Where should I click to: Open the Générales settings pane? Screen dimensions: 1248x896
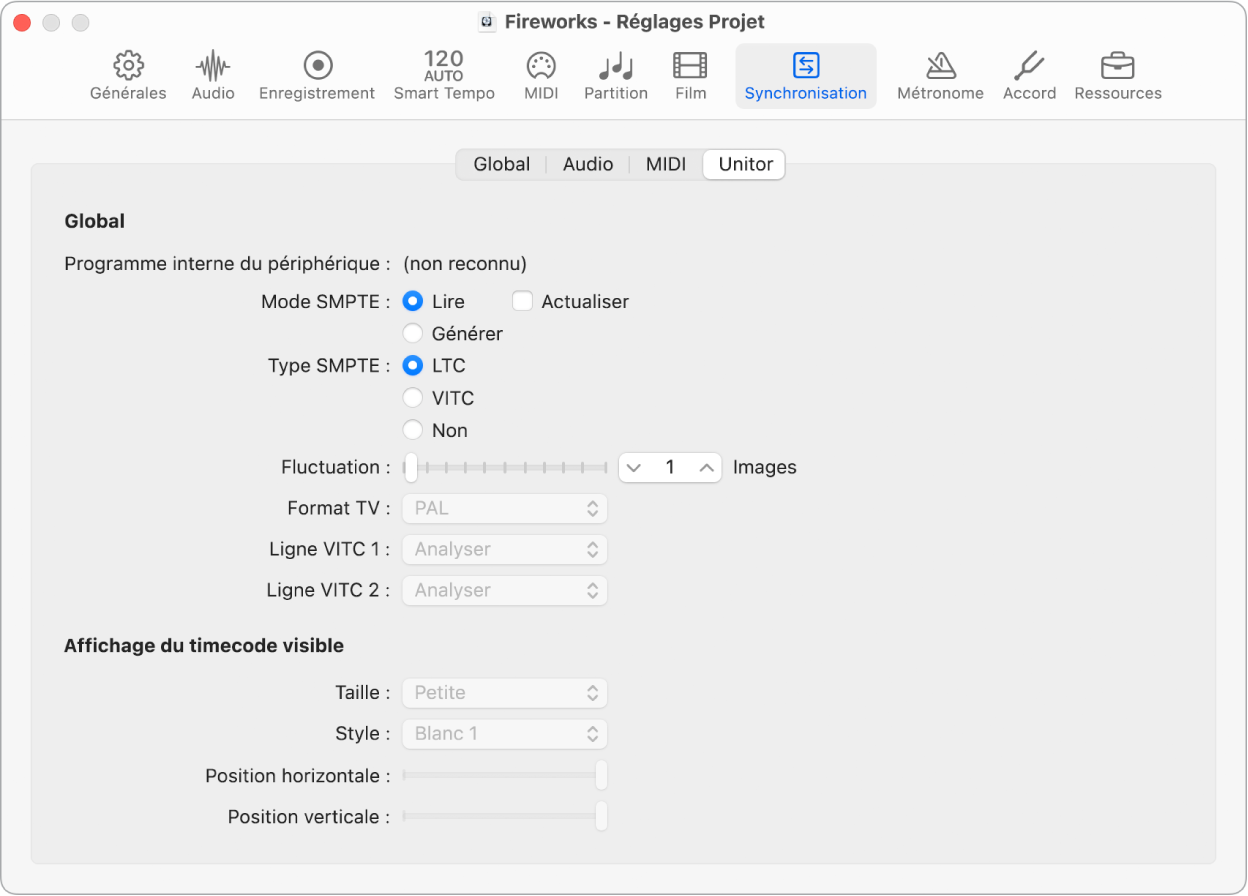(x=128, y=76)
